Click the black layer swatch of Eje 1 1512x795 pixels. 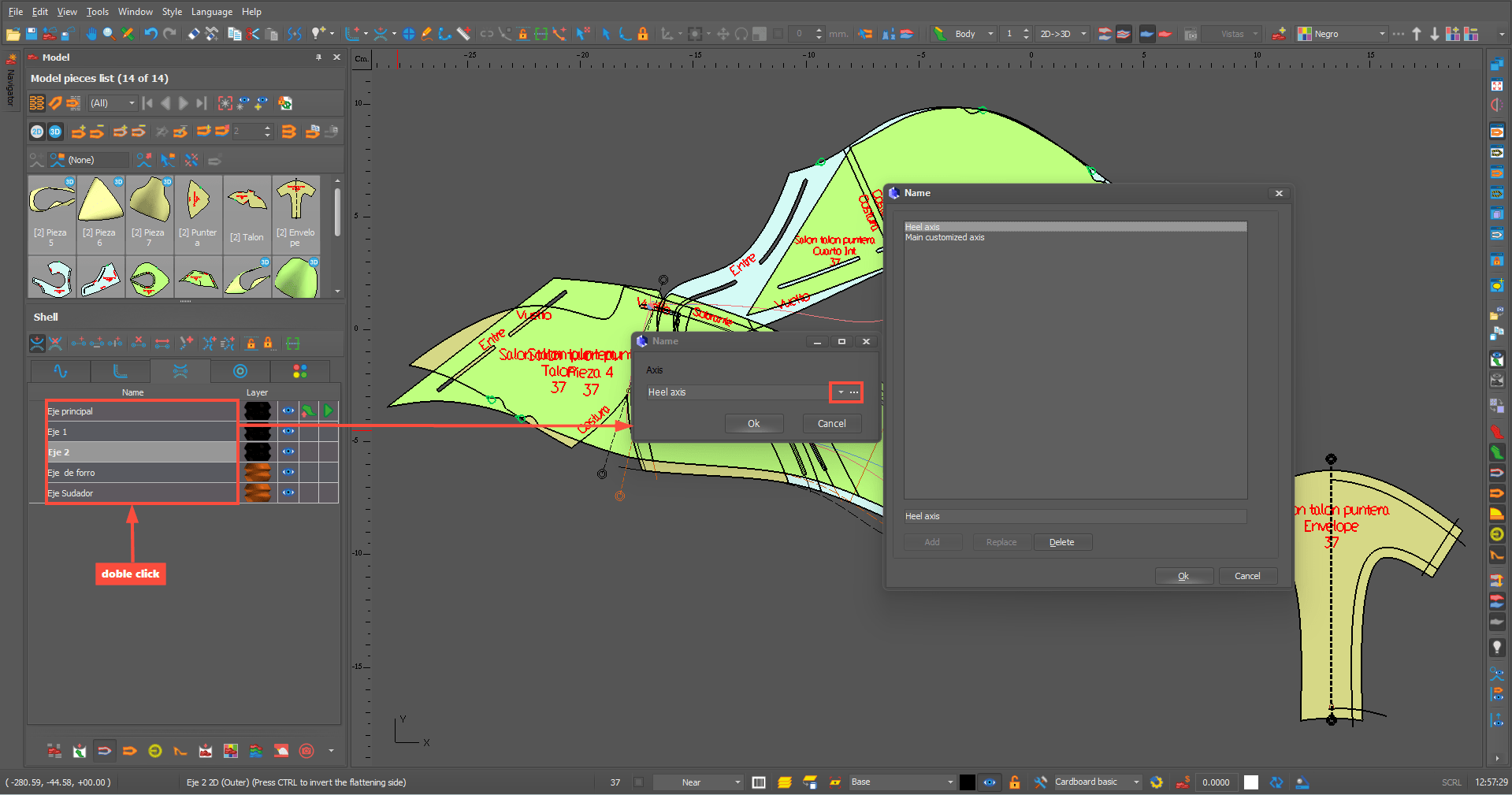click(258, 432)
